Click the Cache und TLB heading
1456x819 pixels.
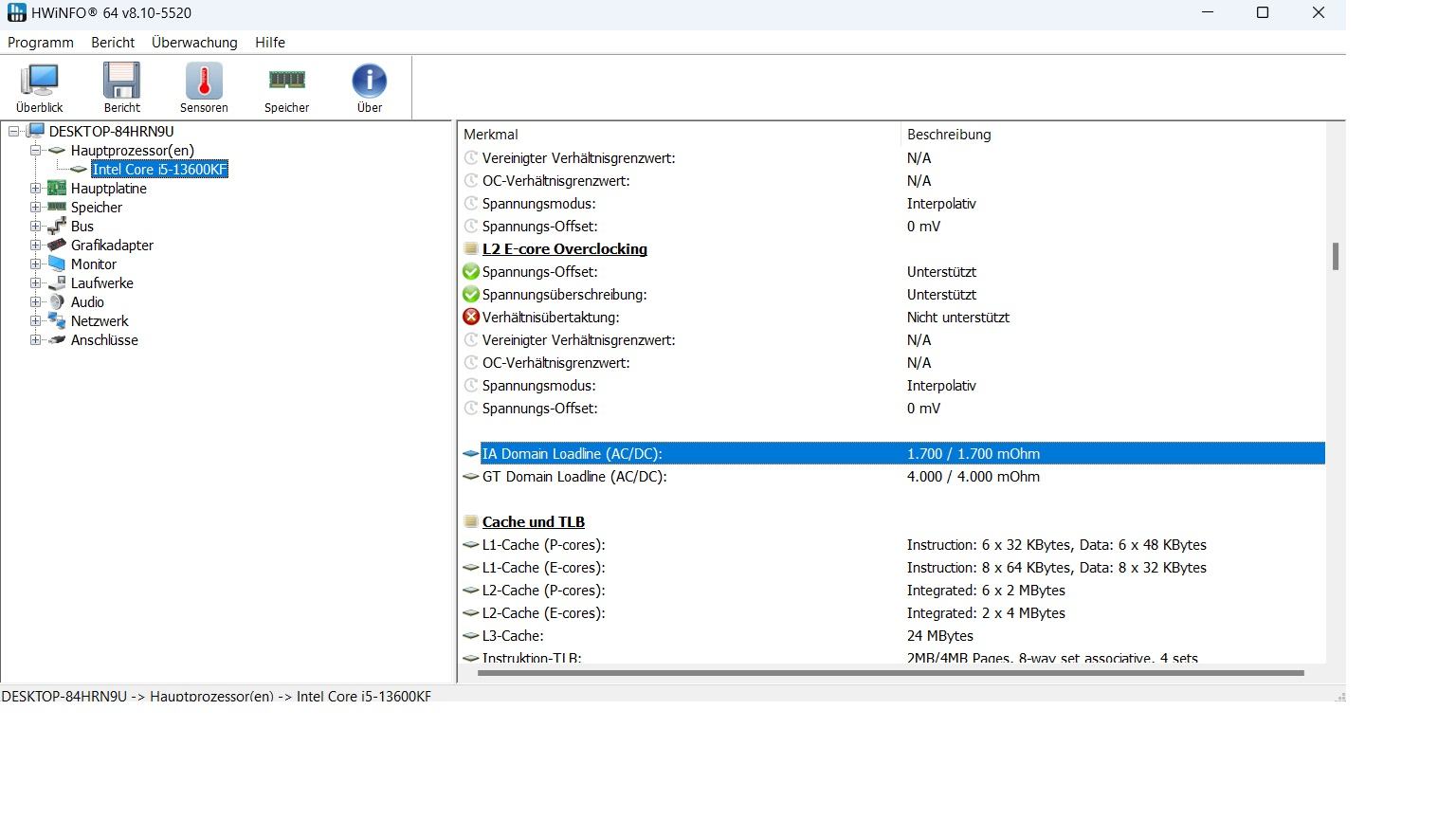click(x=534, y=521)
